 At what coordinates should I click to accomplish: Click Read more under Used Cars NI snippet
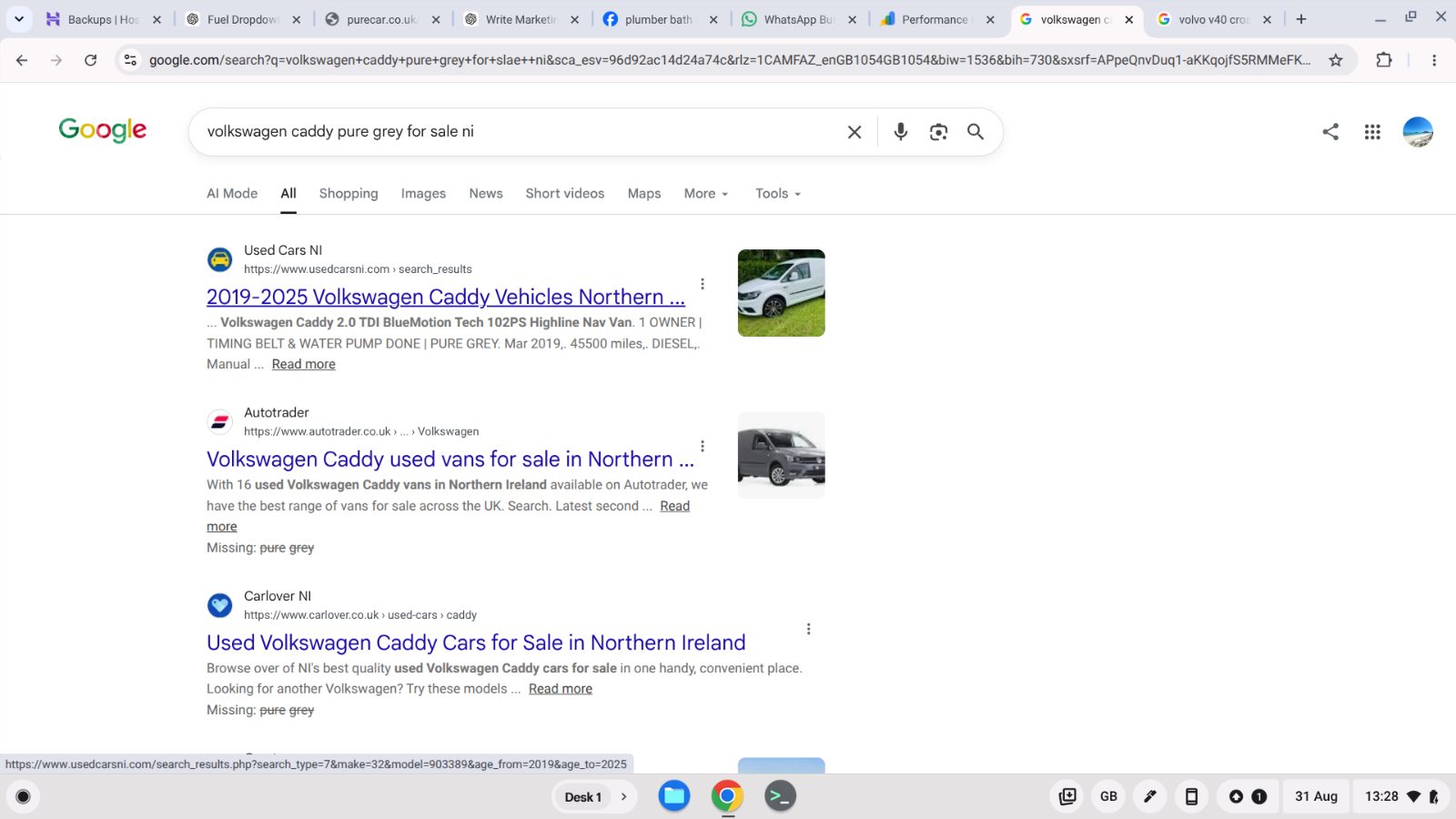tap(304, 364)
